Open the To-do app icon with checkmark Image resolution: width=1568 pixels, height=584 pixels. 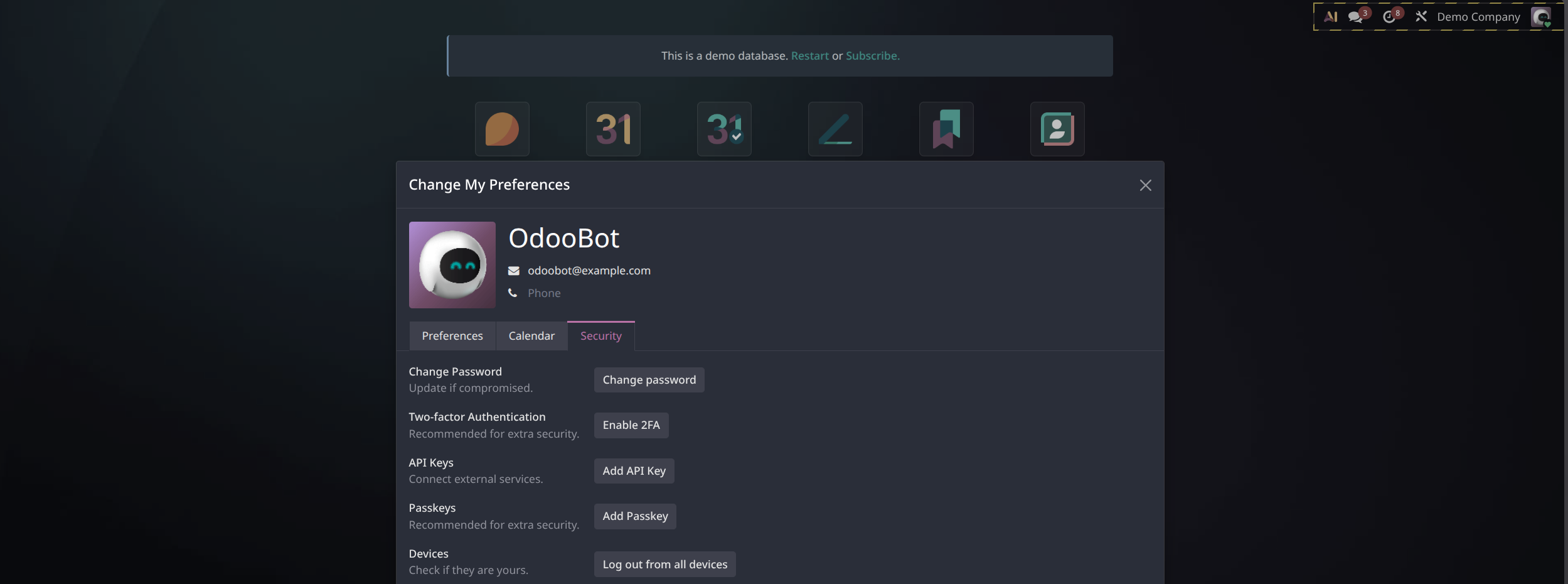(x=724, y=129)
